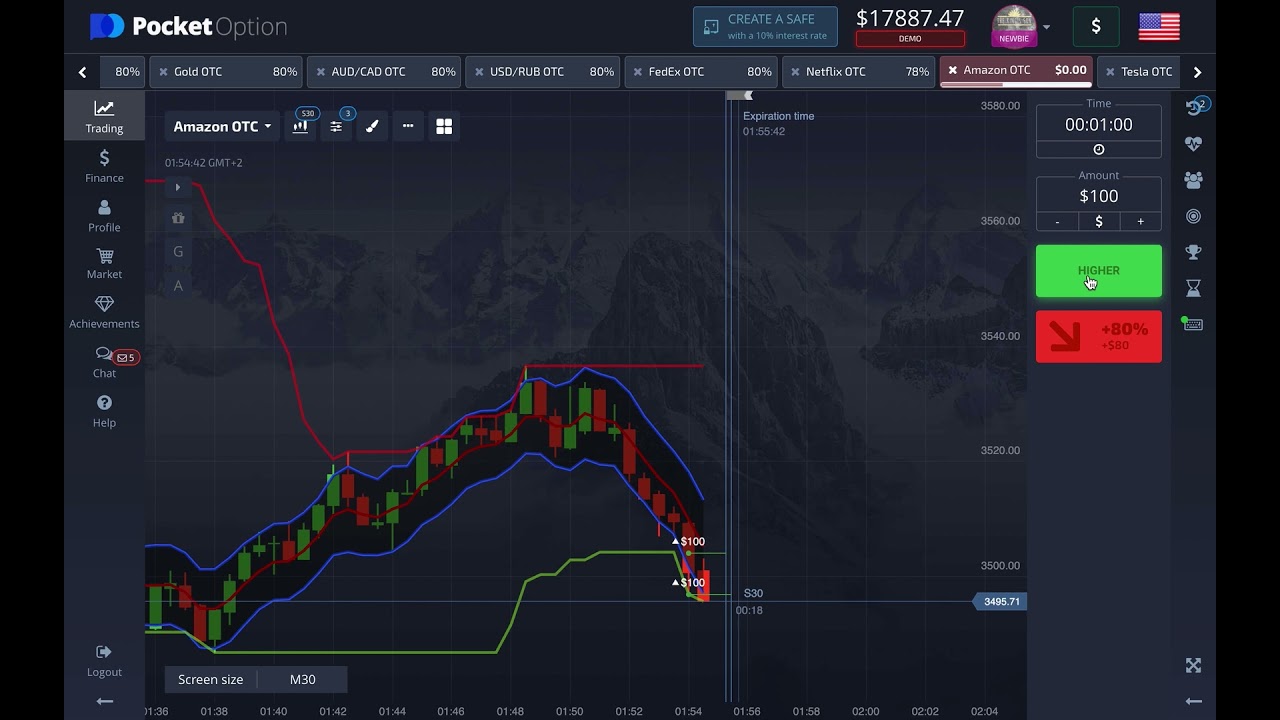This screenshot has width=1280, height=720.
Task: Collapse the left sidebar with arrow
Action: pos(104,701)
